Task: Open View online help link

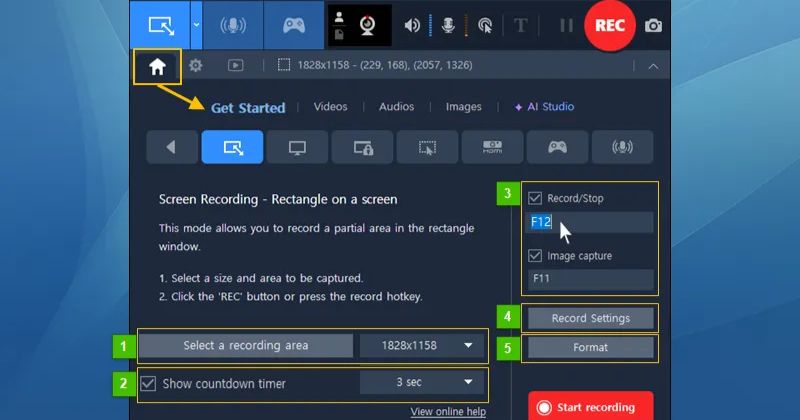Action: pyautogui.click(x=448, y=411)
